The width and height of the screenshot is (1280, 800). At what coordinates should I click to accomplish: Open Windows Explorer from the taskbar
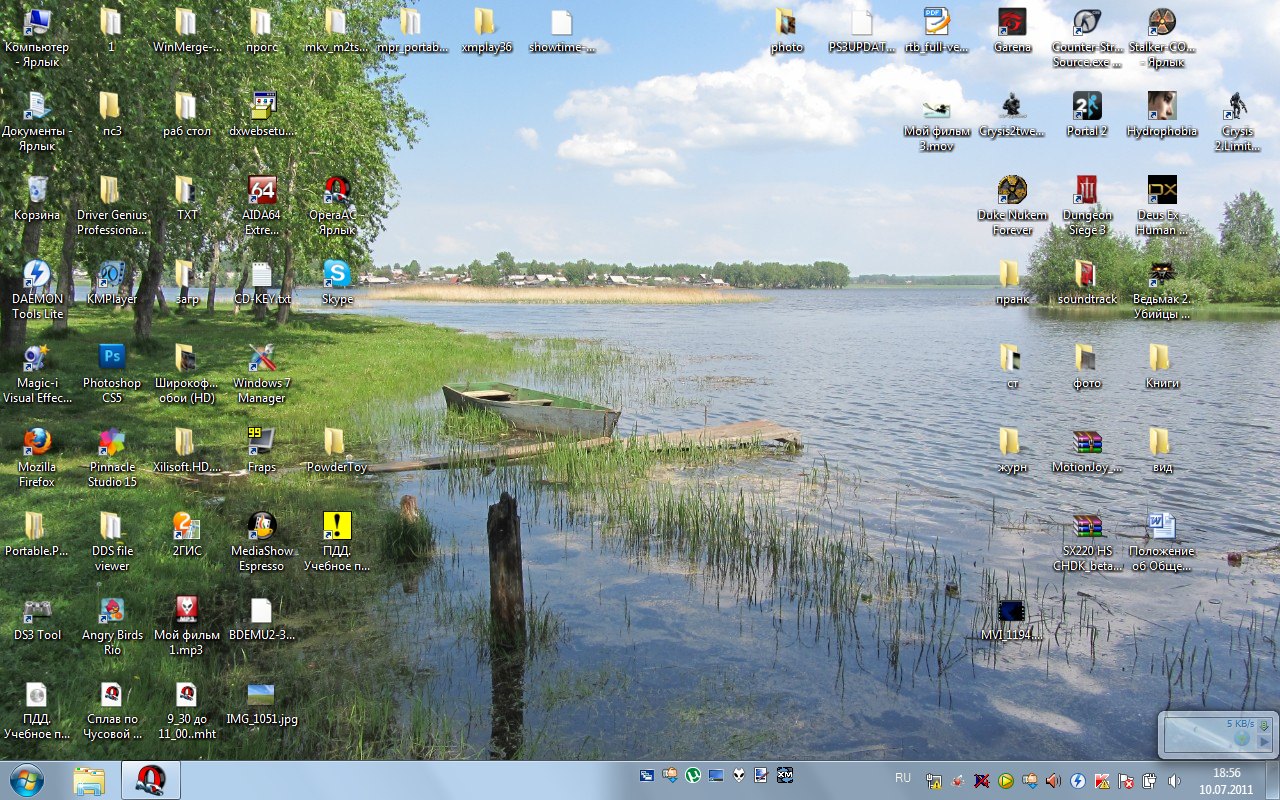click(x=89, y=780)
